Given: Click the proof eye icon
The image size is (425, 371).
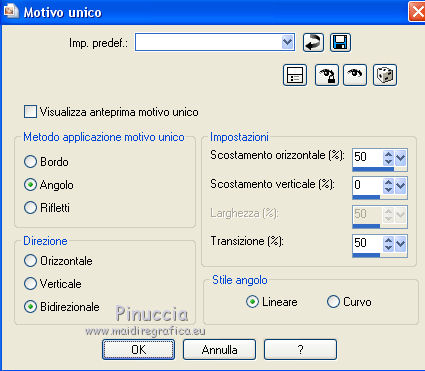Looking at the screenshot, I should [355, 75].
